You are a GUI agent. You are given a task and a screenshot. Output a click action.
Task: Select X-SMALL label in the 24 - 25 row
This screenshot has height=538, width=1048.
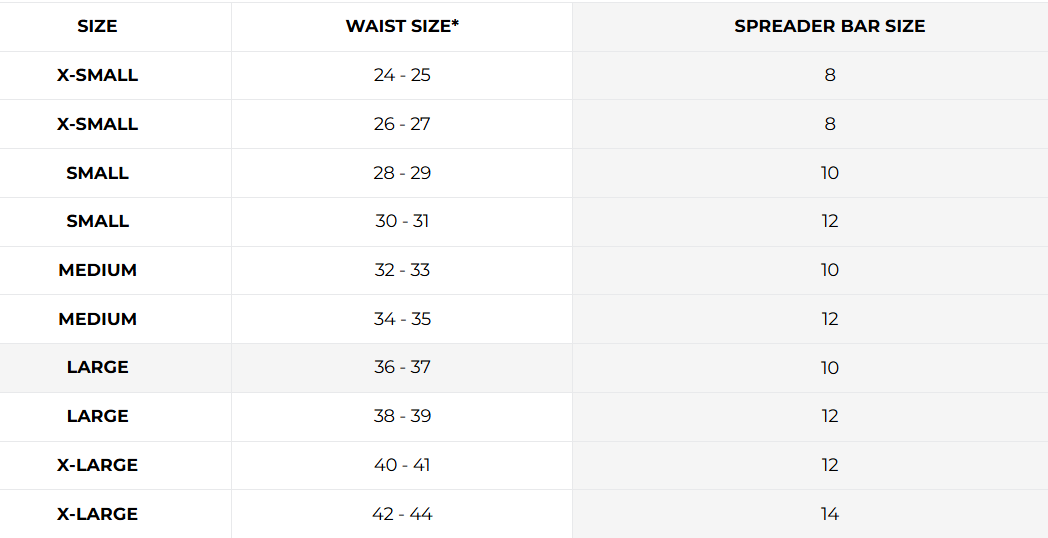97,75
